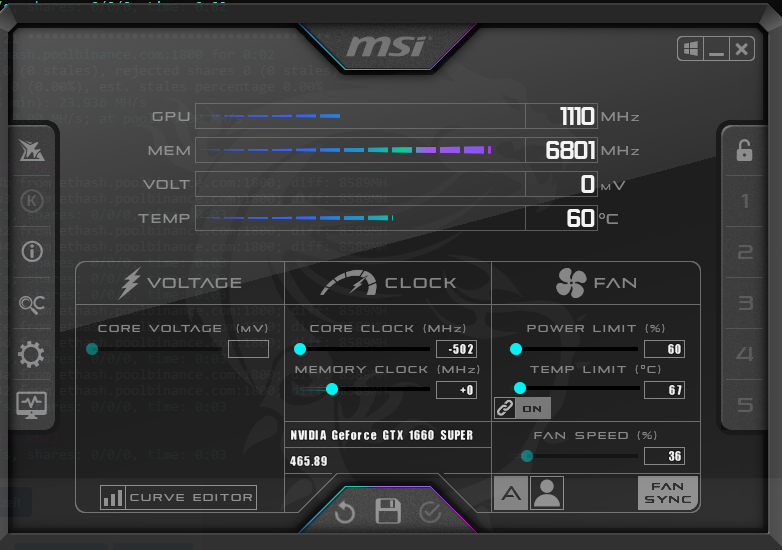Image resolution: width=782 pixels, height=550 pixels.
Task: Click the save profile floppy icon
Action: pos(388,511)
